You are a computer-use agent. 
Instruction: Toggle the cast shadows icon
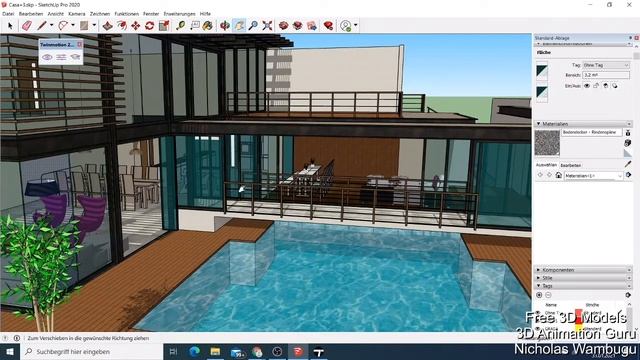[615, 86]
